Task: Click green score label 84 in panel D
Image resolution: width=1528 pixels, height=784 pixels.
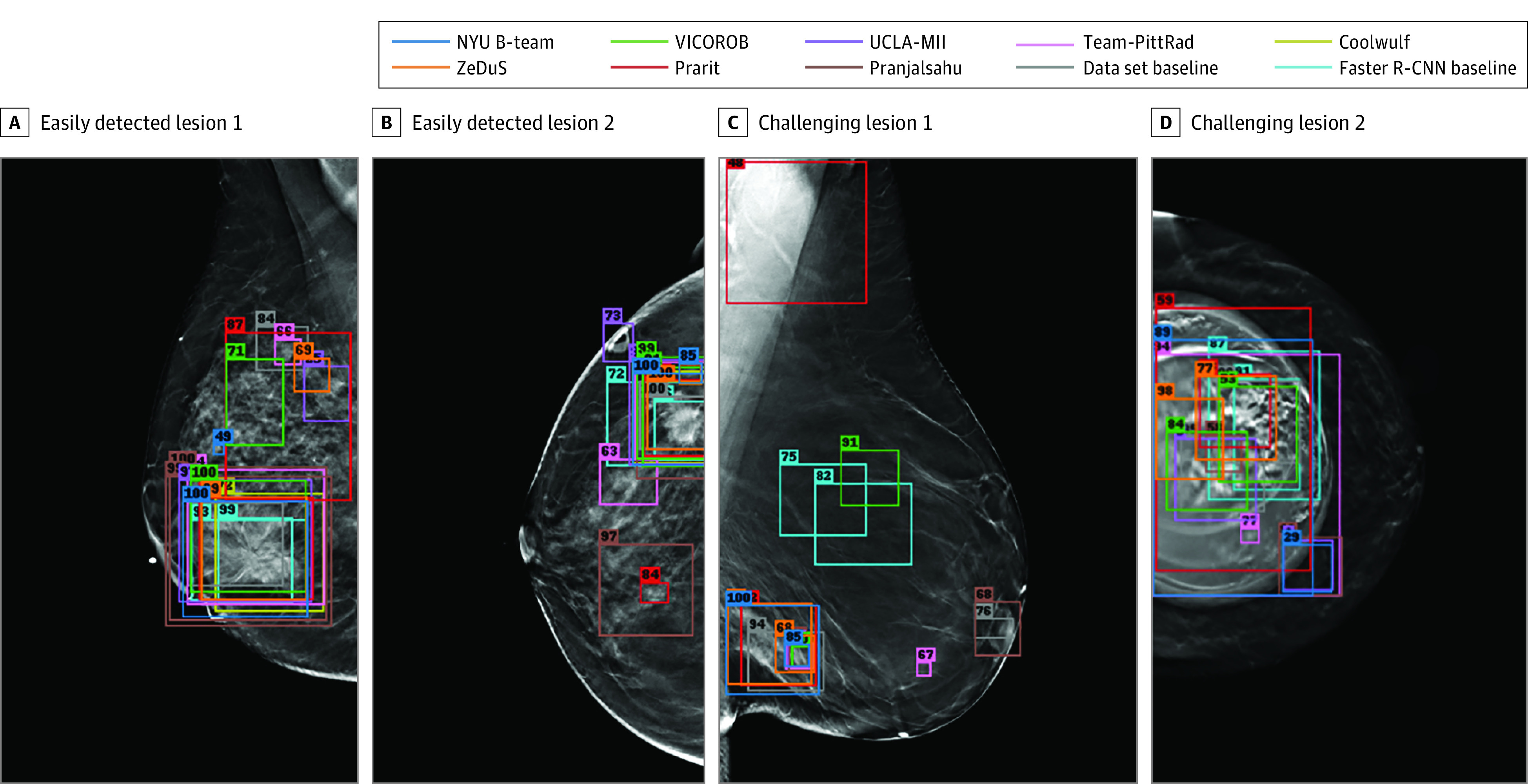Action: click(x=1176, y=425)
